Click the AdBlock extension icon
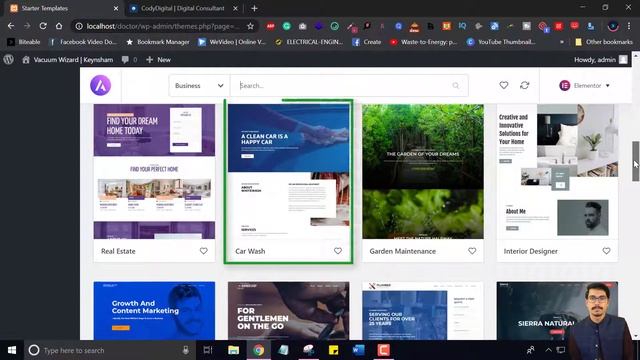Screen dimensions: 640x360 (271, 26)
